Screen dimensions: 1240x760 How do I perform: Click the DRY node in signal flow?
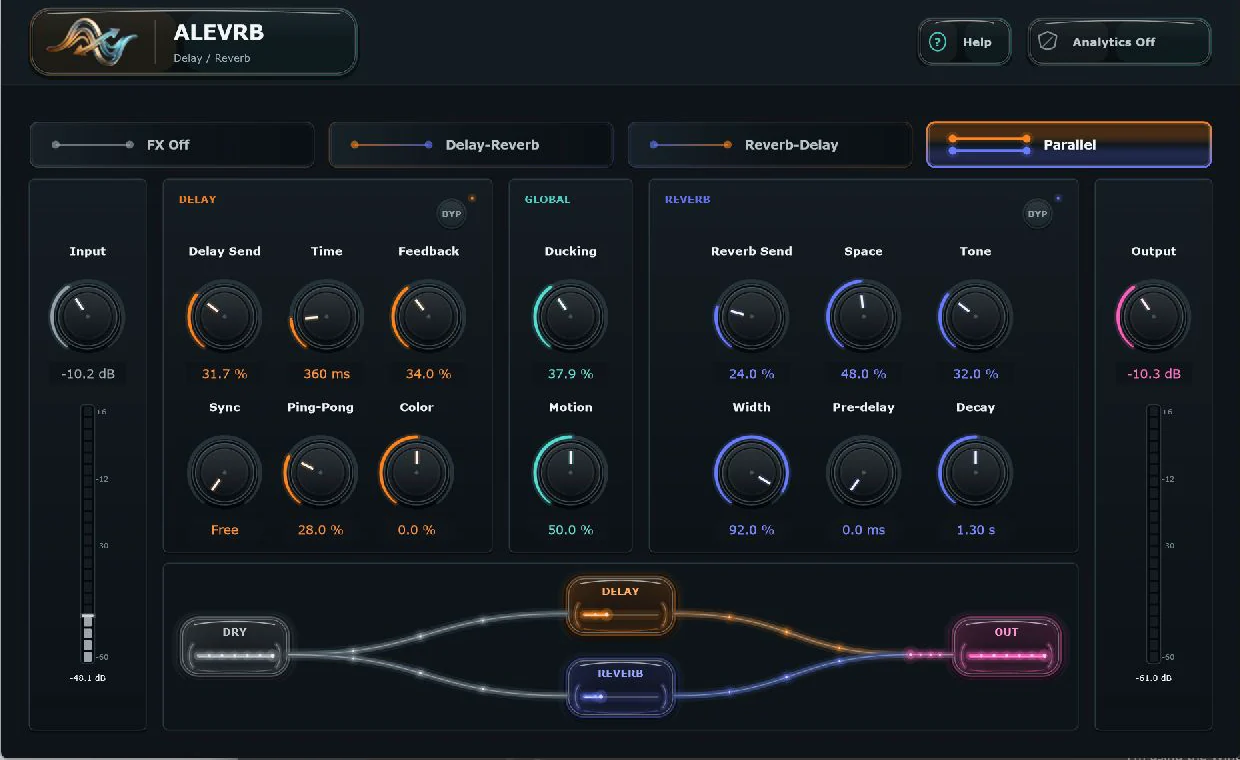coord(234,645)
